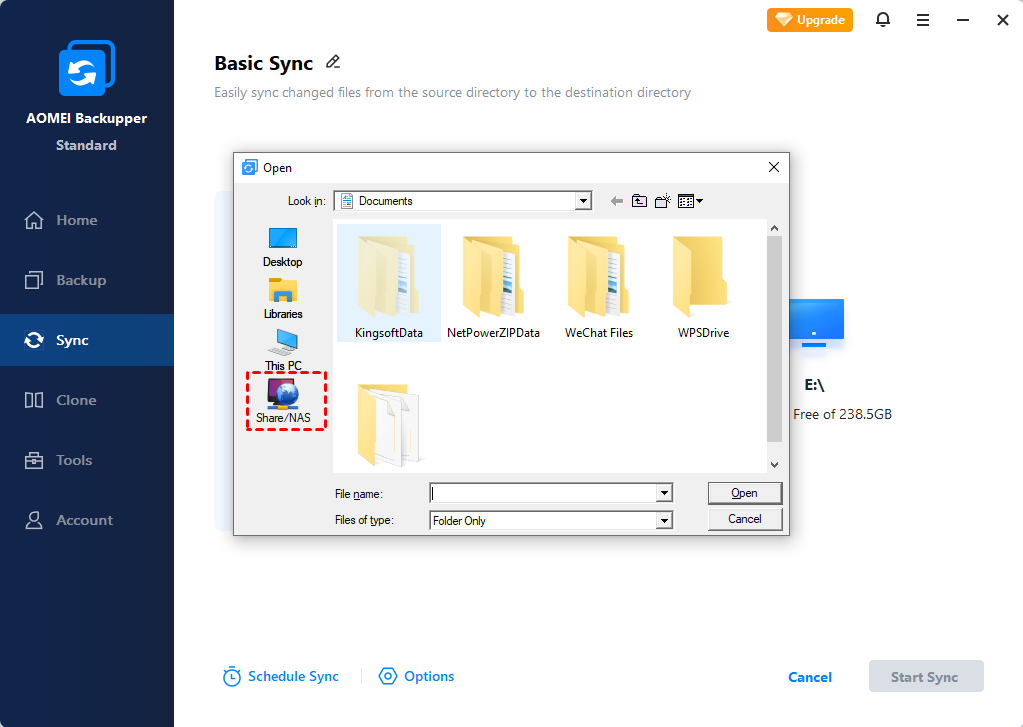
Task: Open sync Options
Action: point(416,677)
